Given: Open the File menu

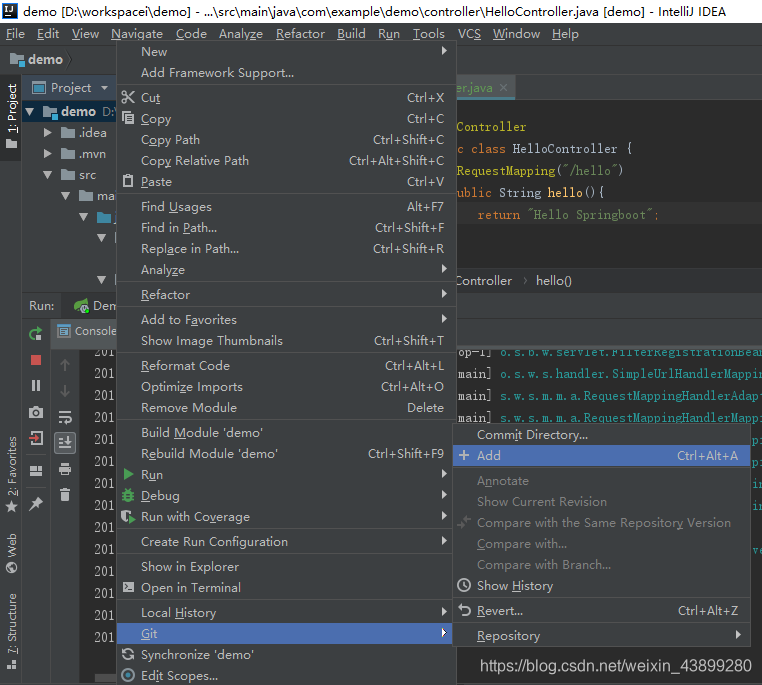Looking at the screenshot, I should (x=15, y=34).
